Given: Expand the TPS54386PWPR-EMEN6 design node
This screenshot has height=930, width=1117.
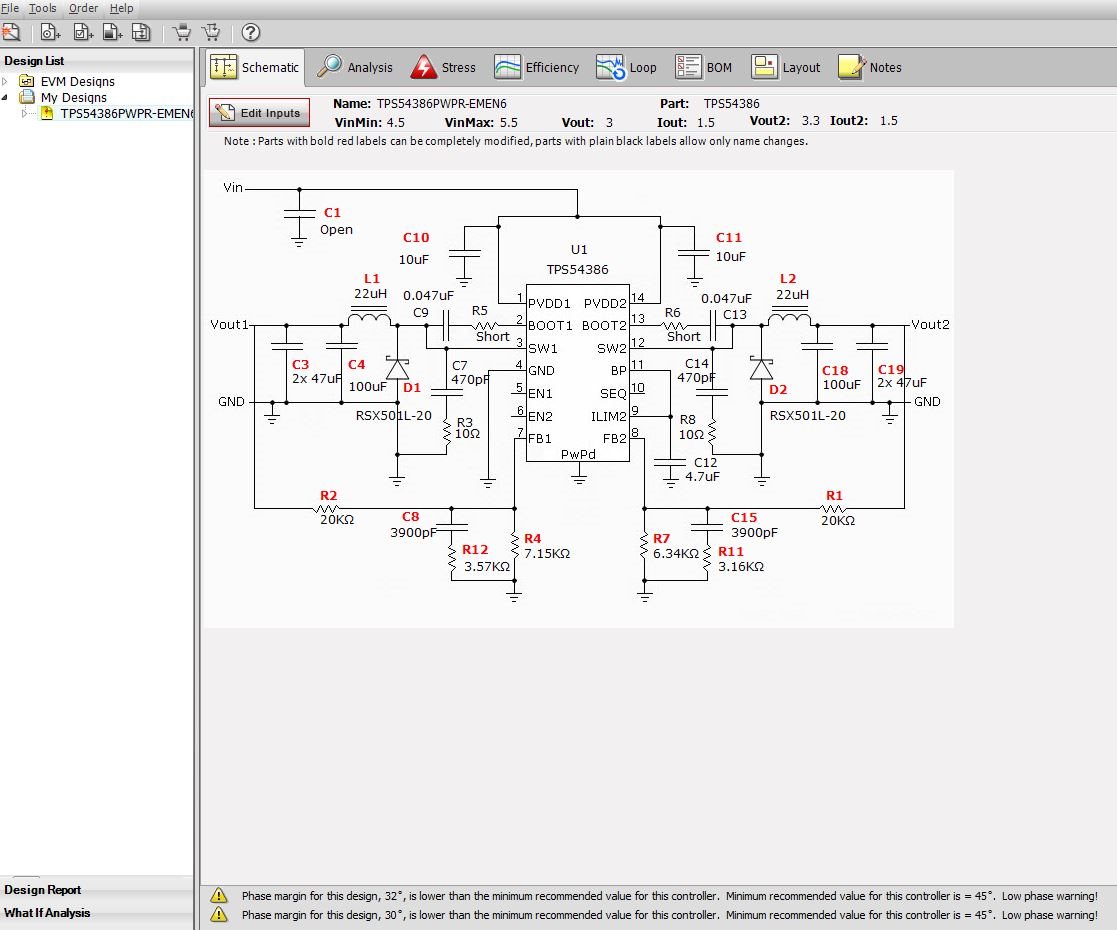Looking at the screenshot, I should (x=24, y=113).
